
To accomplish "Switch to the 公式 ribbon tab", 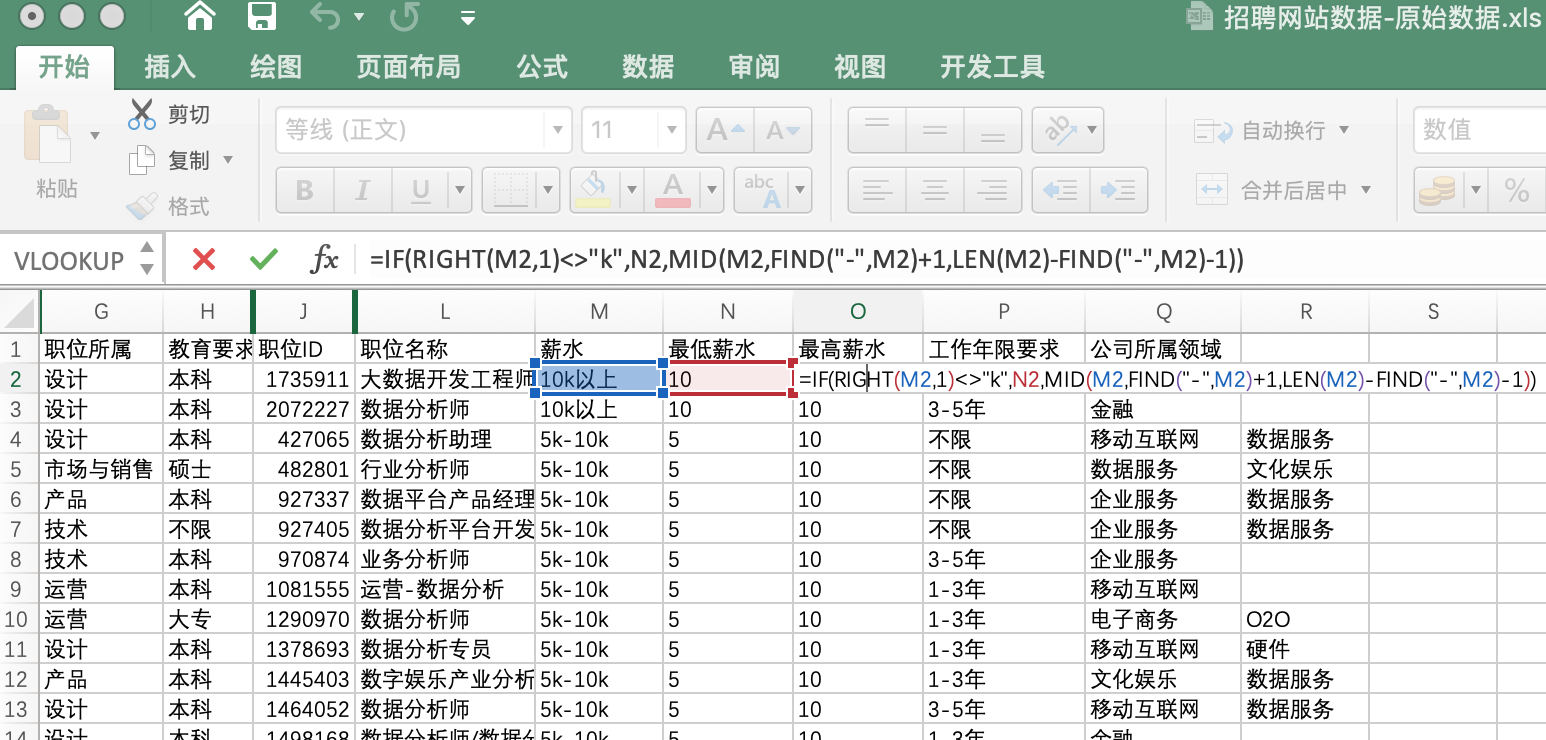I will click(x=542, y=67).
